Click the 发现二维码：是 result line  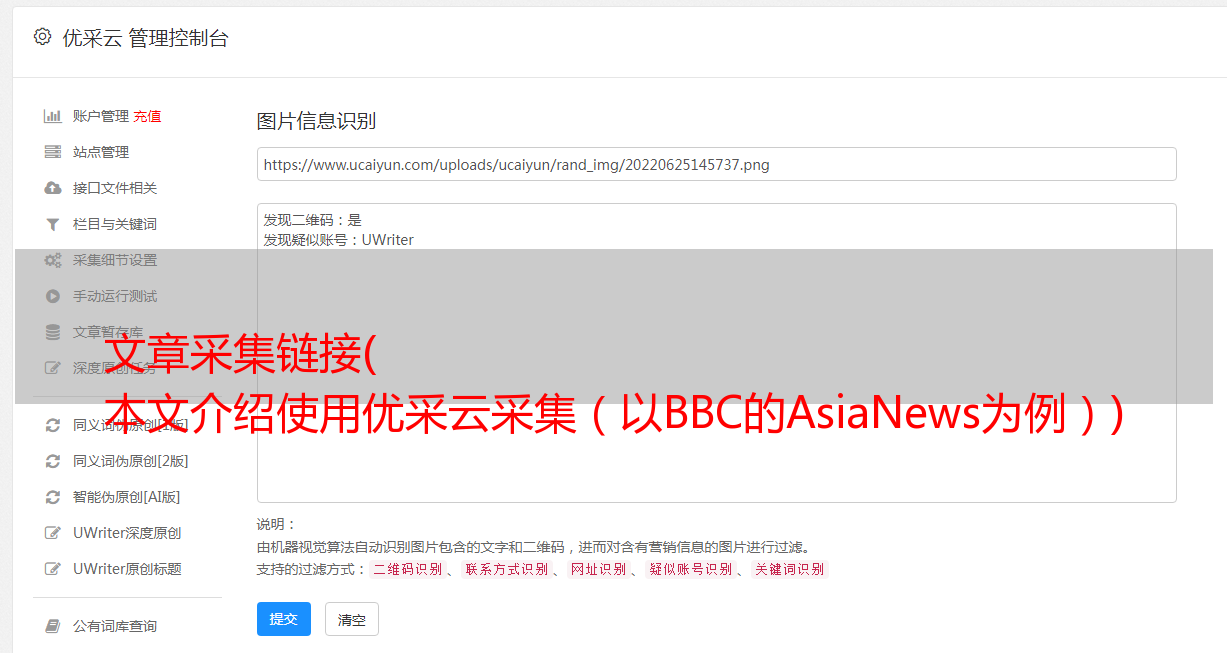coord(312,220)
